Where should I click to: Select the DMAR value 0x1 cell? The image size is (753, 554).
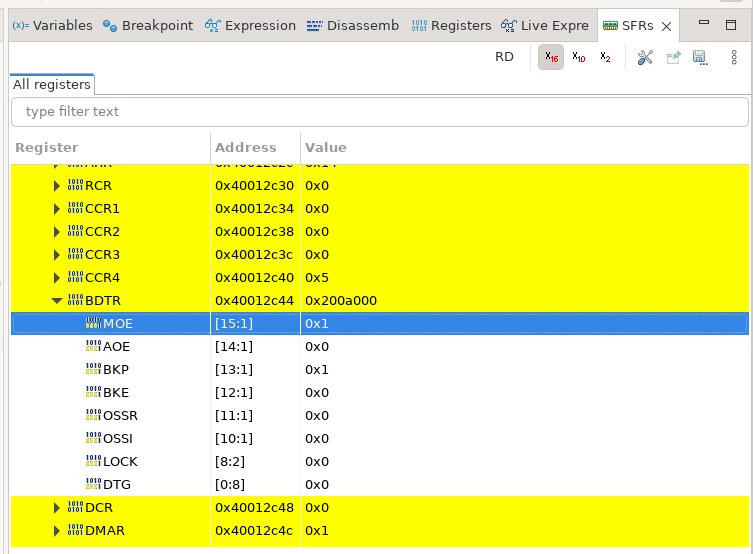click(317, 531)
